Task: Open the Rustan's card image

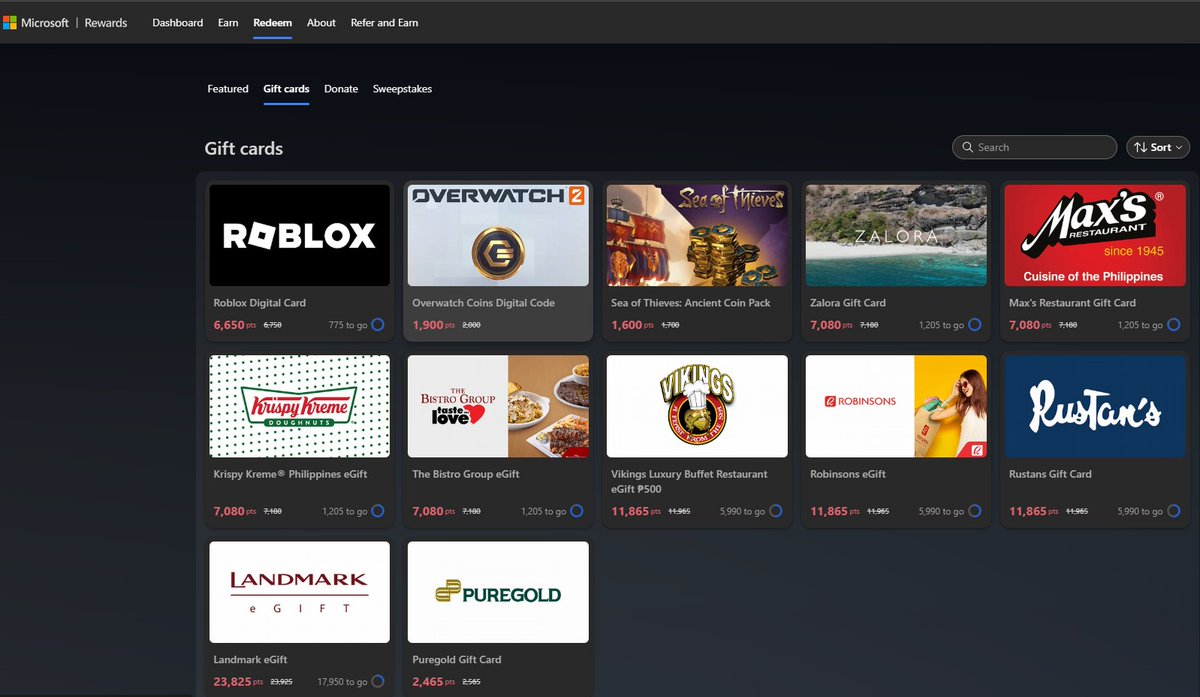Action: coord(1095,406)
